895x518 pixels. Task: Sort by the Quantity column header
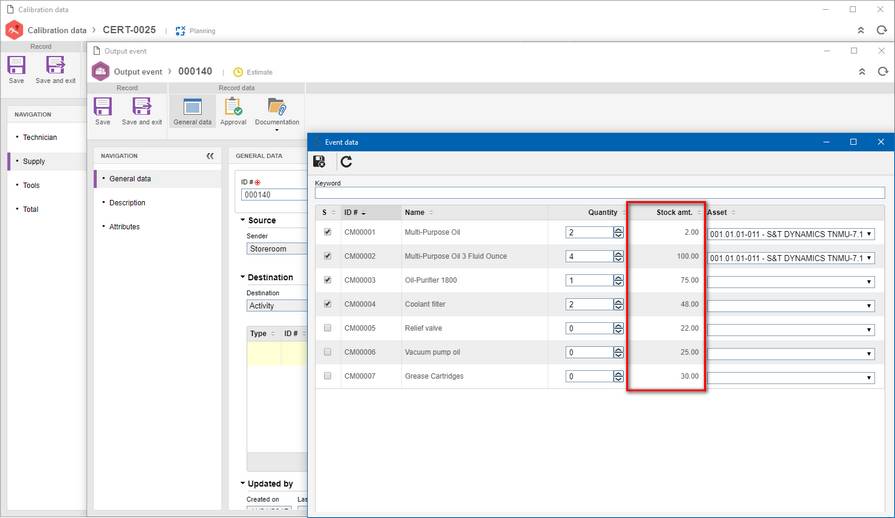tap(587, 212)
